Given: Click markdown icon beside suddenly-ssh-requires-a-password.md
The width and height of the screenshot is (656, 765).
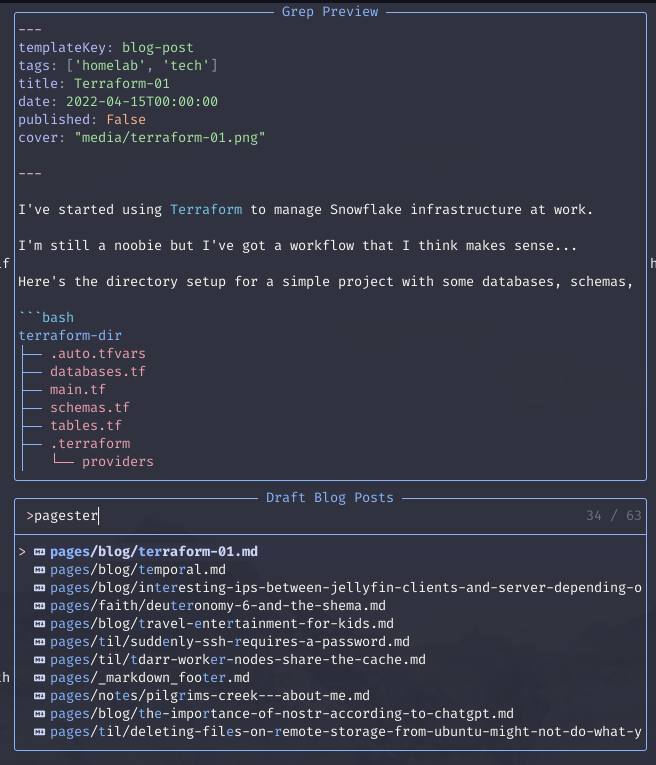Looking at the screenshot, I should tap(39, 642).
